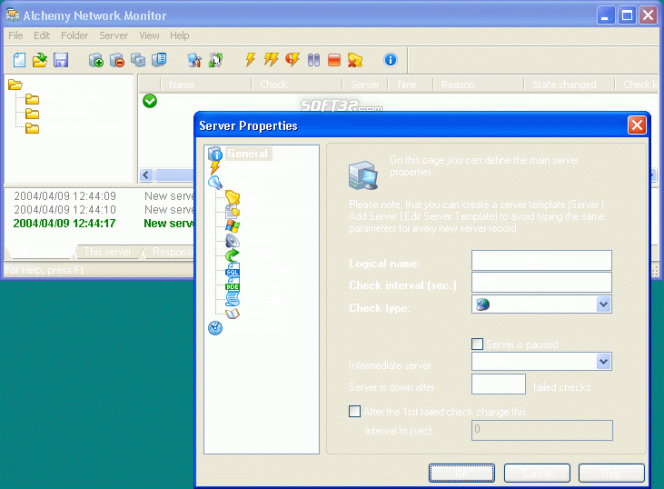Select the blue clock item in properties tree
The width and height of the screenshot is (664, 489).
point(215,328)
